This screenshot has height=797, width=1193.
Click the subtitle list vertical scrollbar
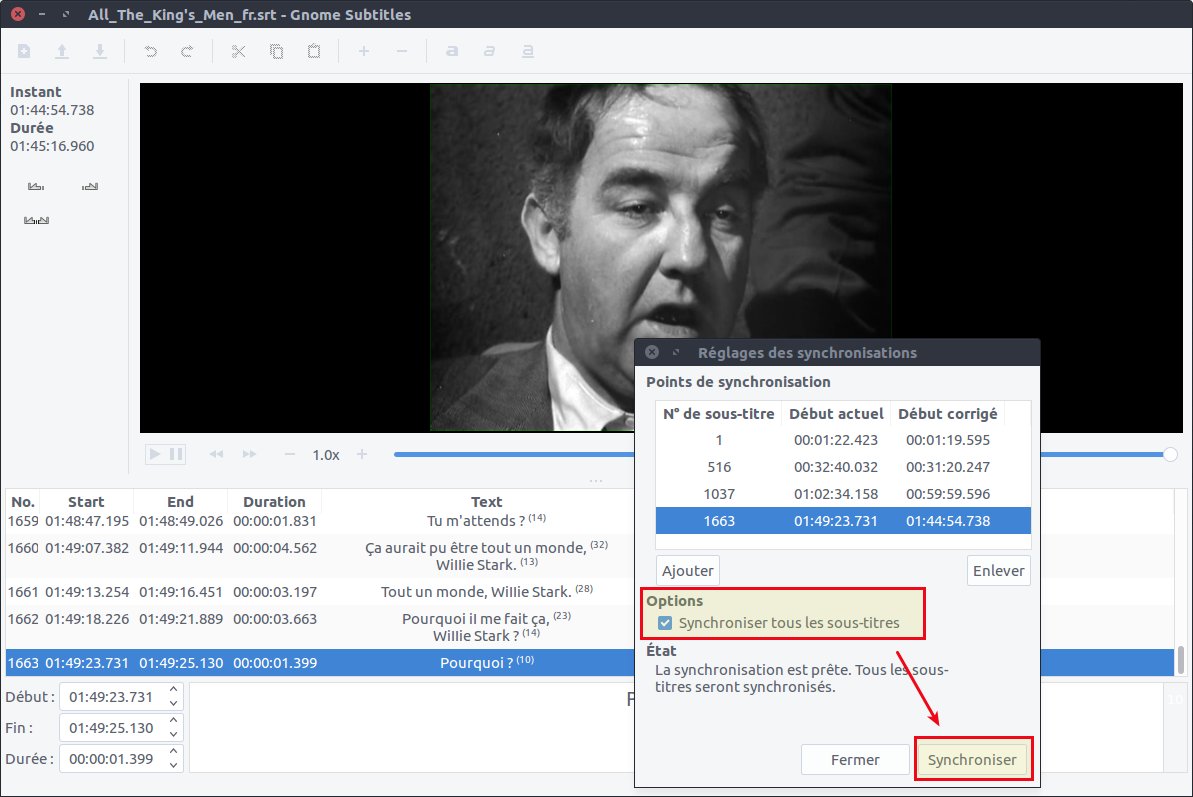point(1181,660)
